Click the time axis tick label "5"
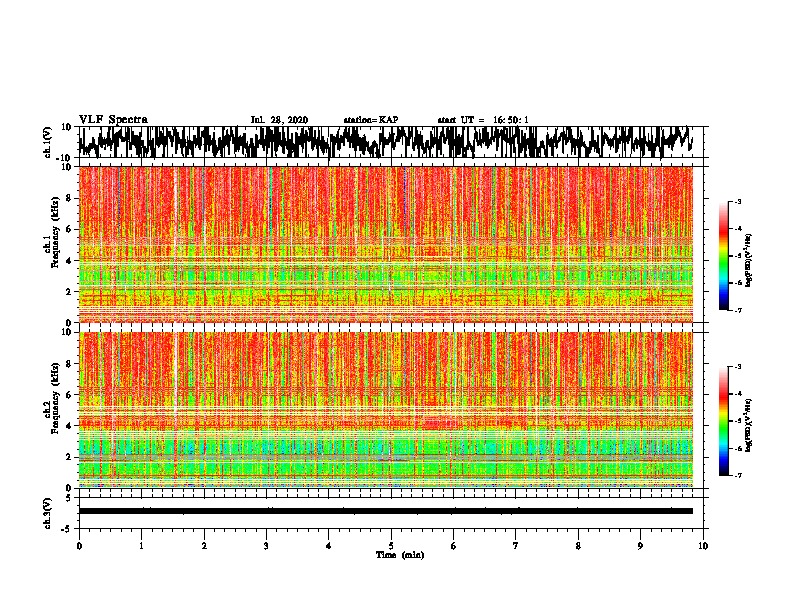792x612 pixels. click(x=391, y=546)
